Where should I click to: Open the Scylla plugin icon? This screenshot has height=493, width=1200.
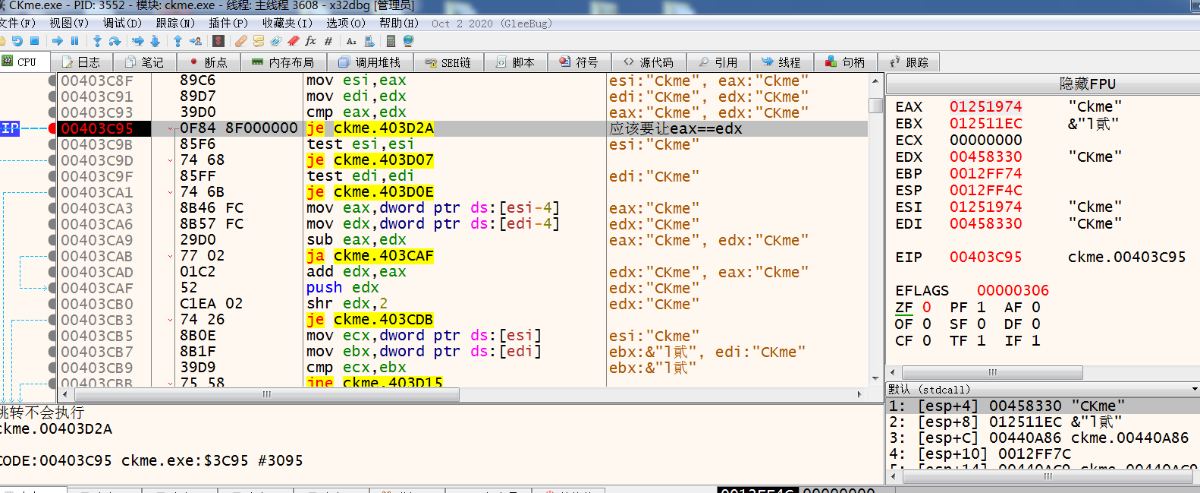point(218,41)
